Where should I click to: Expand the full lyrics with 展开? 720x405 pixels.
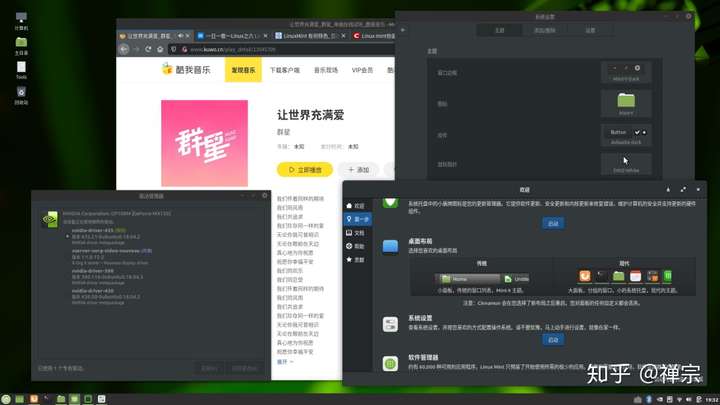(285, 362)
